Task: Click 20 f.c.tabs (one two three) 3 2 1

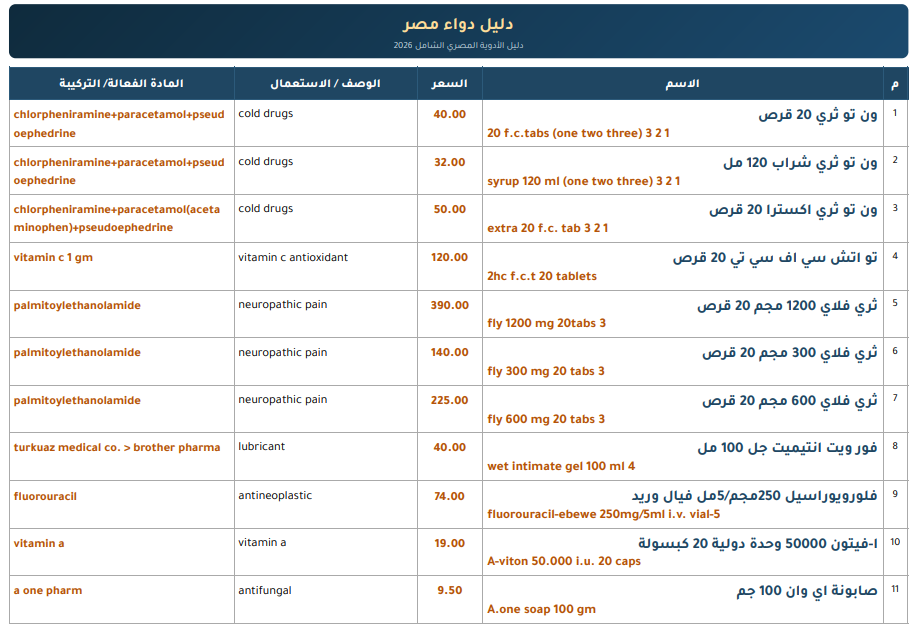Action: click(x=578, y=133)
